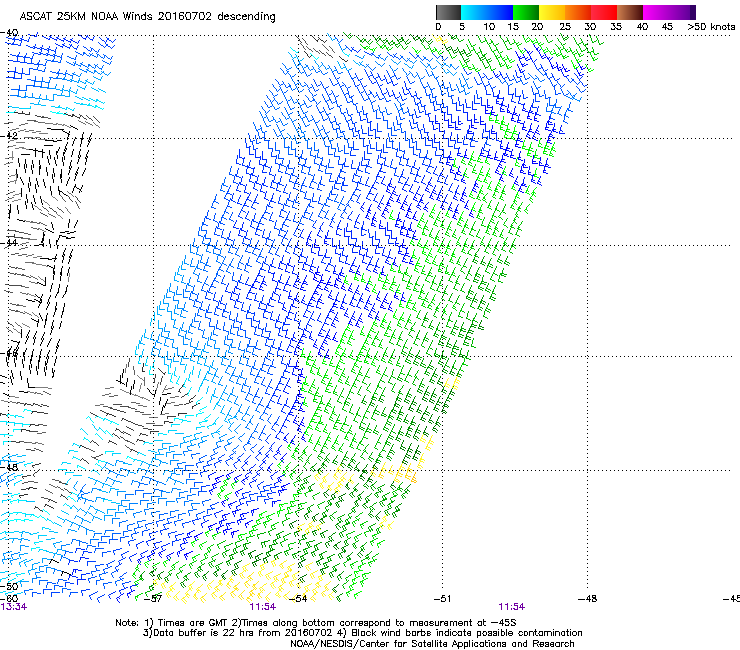Click the '11:54' timestamp beside the -51 label

[x=512, y=607]
